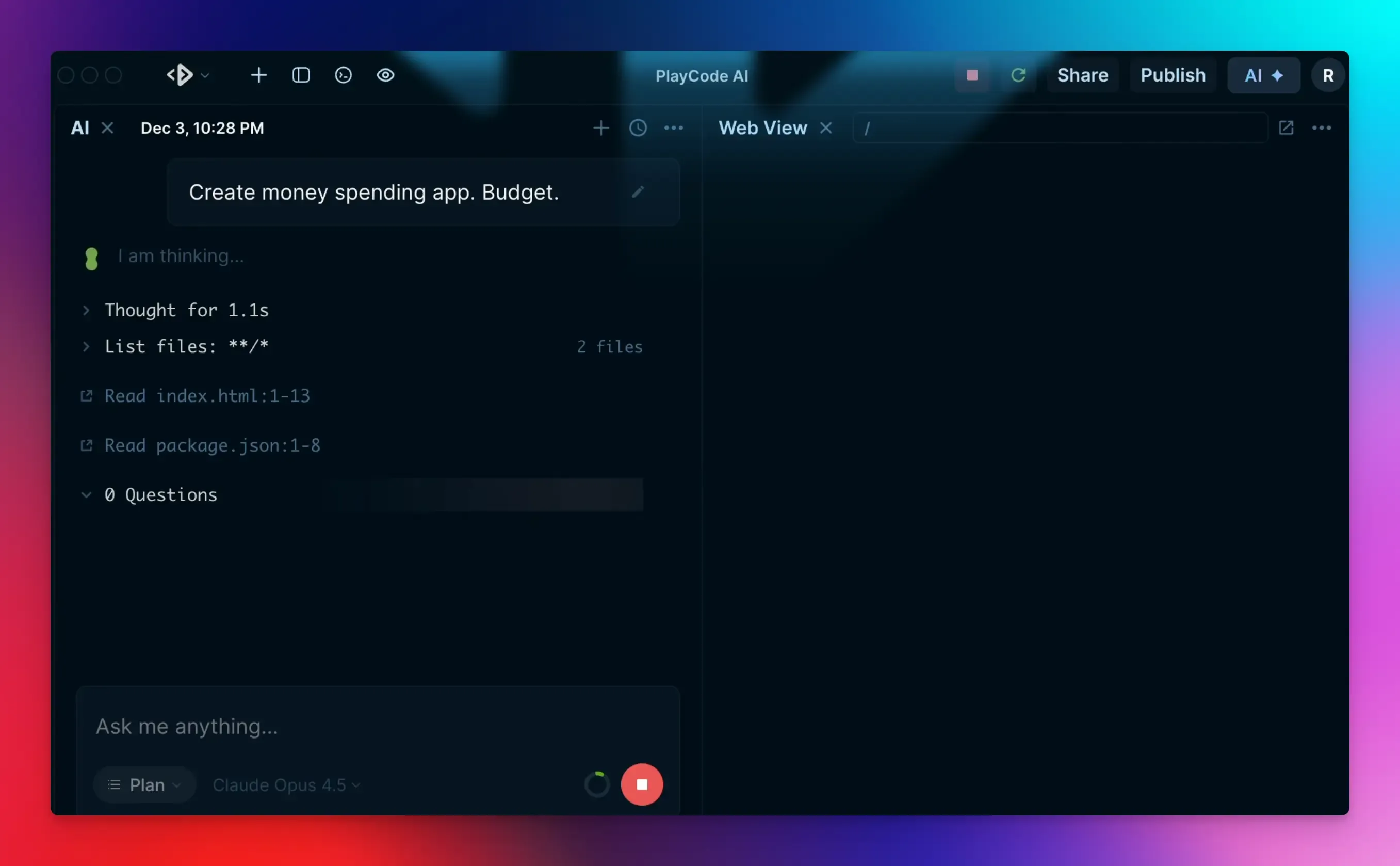The width and height of the screenshot is (1400, 866).
Task: Click the plus icon in top toolbar
Action: [259, 75]
